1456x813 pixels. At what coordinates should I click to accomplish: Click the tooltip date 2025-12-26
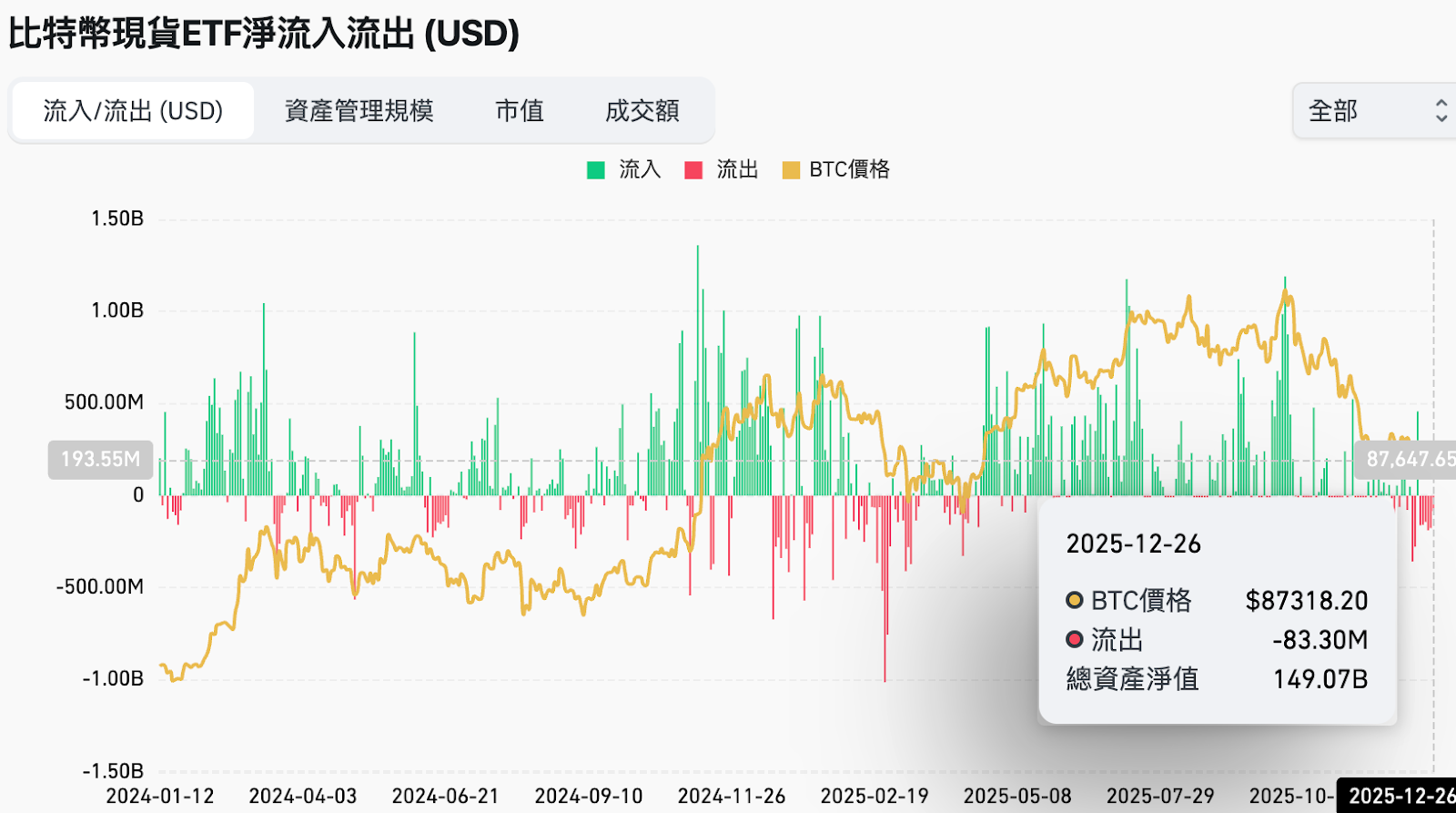pyautogui.click(x=1134, y=544)
